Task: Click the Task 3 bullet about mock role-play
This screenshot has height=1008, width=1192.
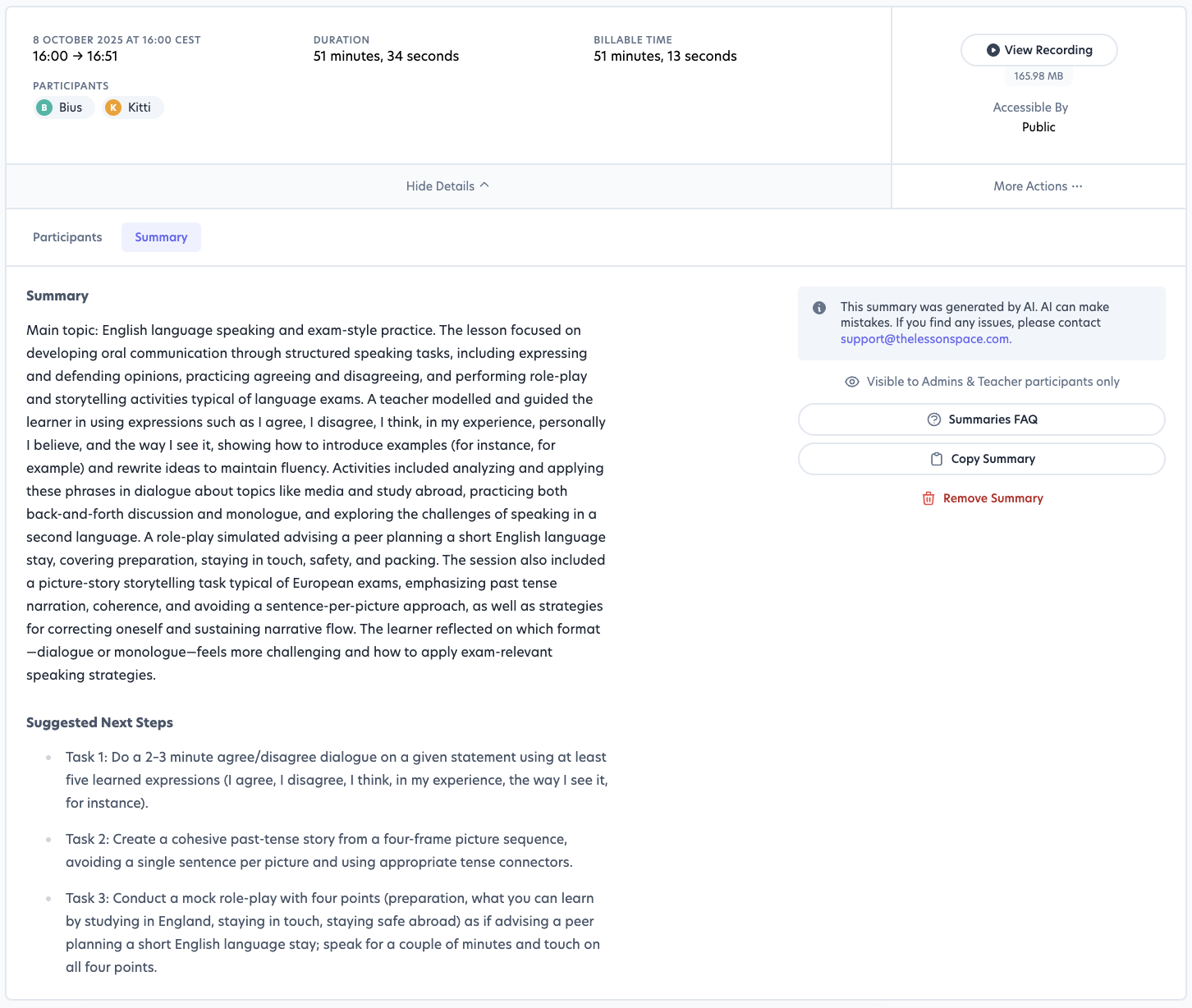Action: [332, 932]
